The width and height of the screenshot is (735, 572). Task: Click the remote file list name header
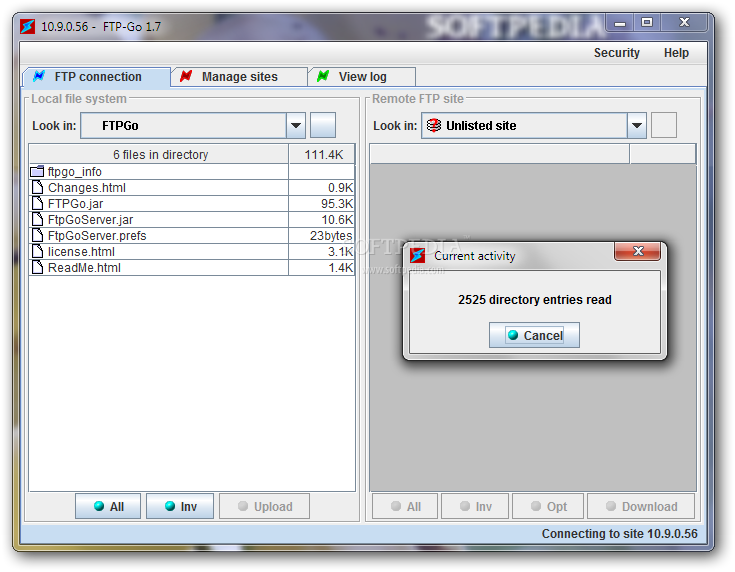[x=500, y=154]
